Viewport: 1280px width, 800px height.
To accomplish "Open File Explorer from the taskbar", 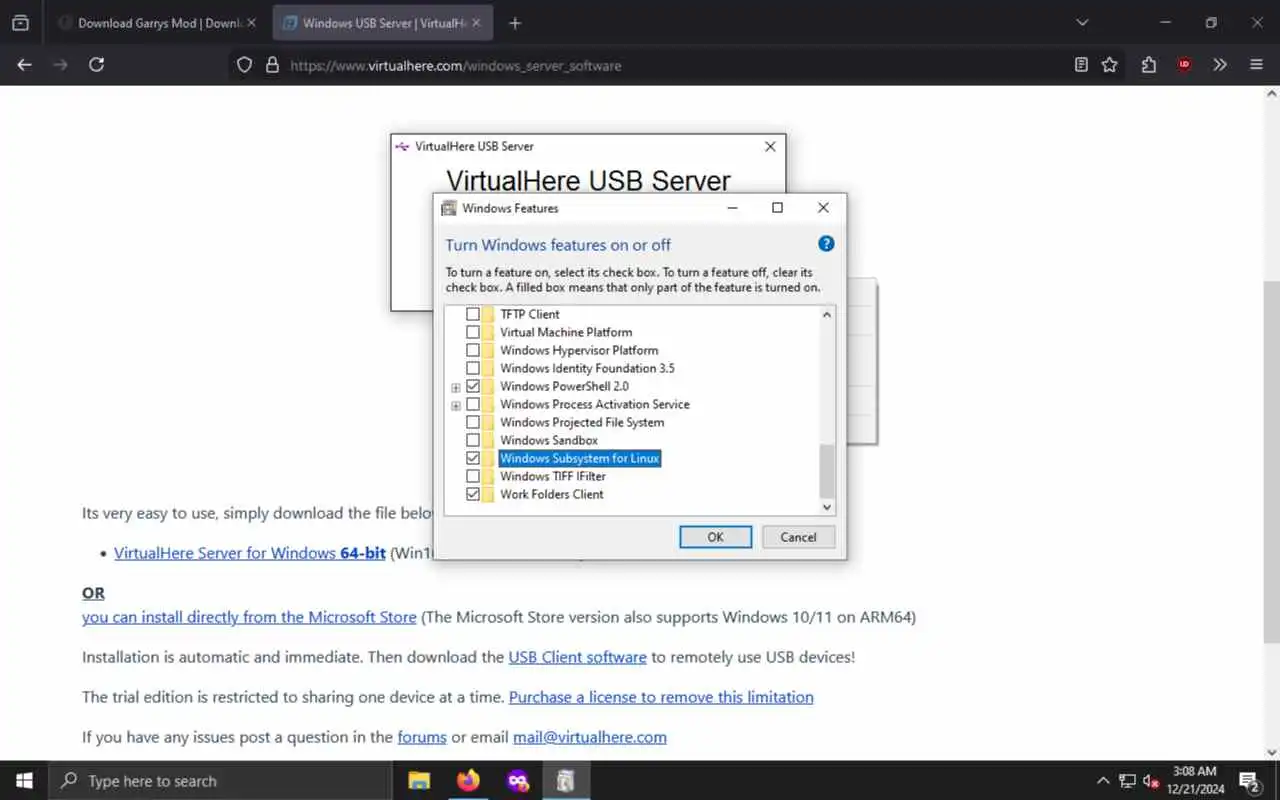I will tap(419, 781).
